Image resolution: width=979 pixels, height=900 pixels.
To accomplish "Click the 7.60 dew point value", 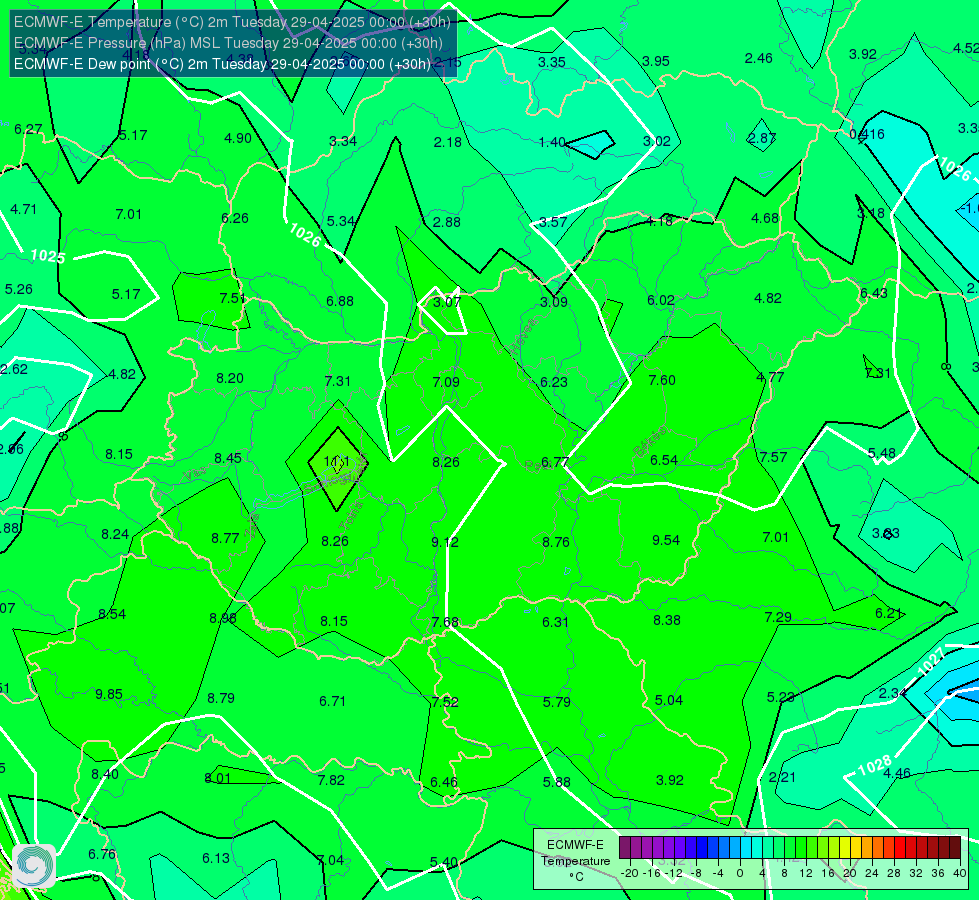I will pos(662,380).
